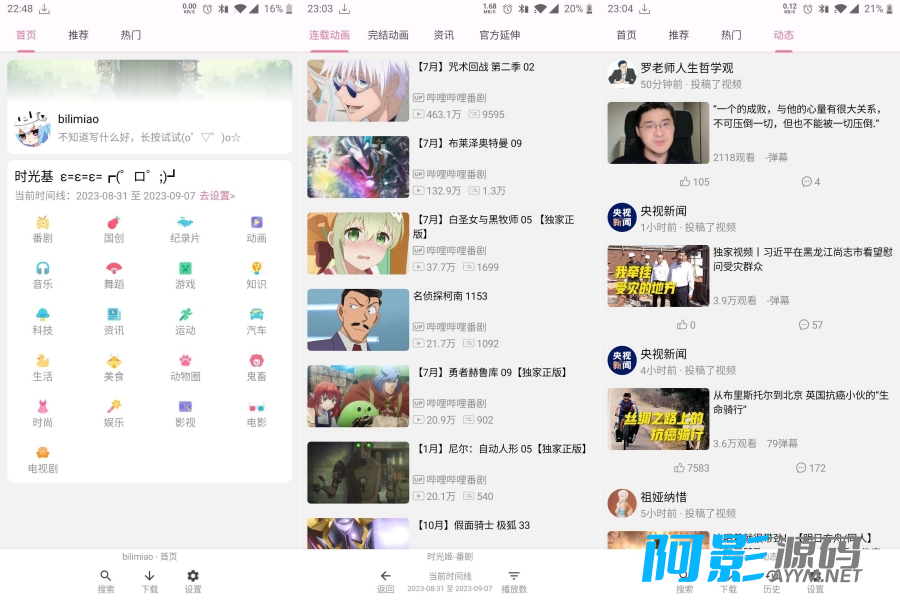Tap 设置 gear on bilimiao home screen
900x600 pixels.
pyautogui.click(x=193, y=581)
